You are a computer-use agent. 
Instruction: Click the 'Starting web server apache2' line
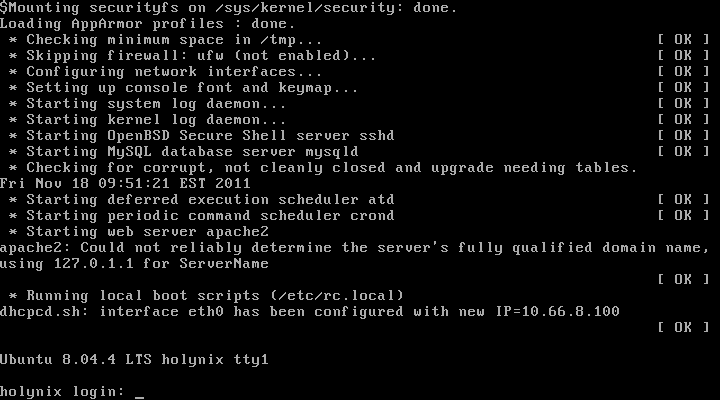point(139,231)
